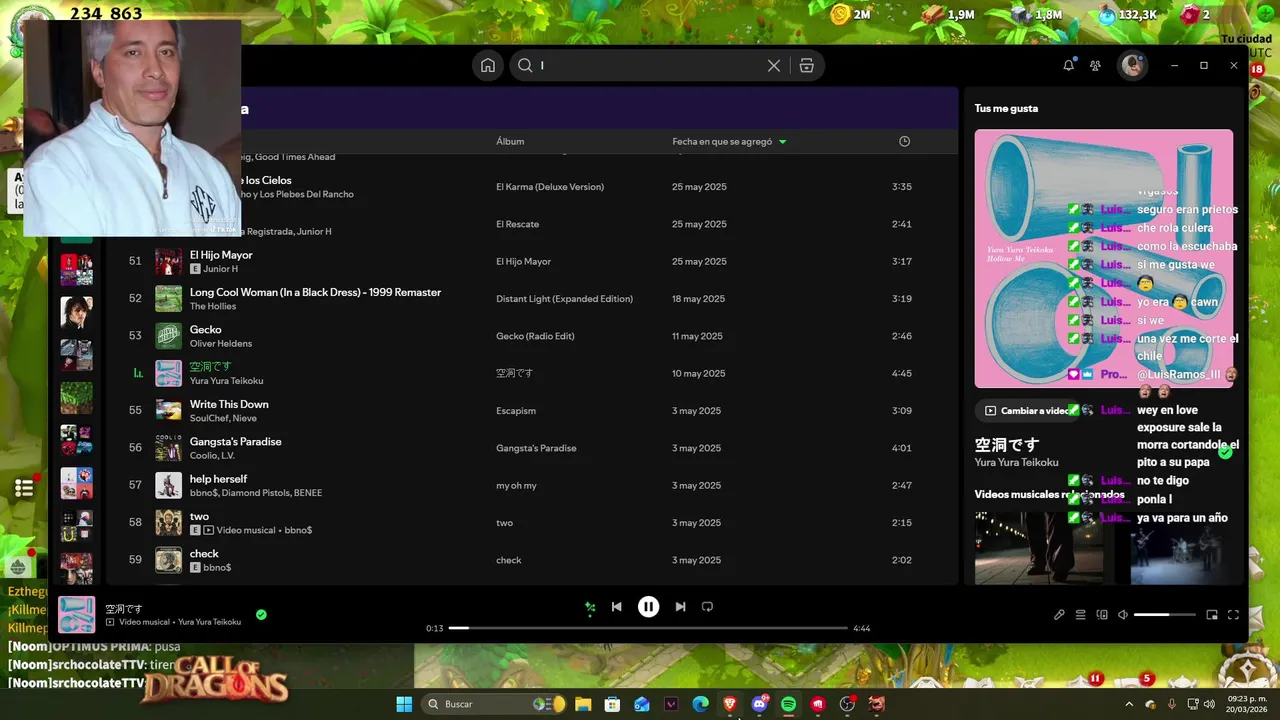Open Microsoft Edge from taskbar
This screenshot has width=1280, height=720.
701,704
